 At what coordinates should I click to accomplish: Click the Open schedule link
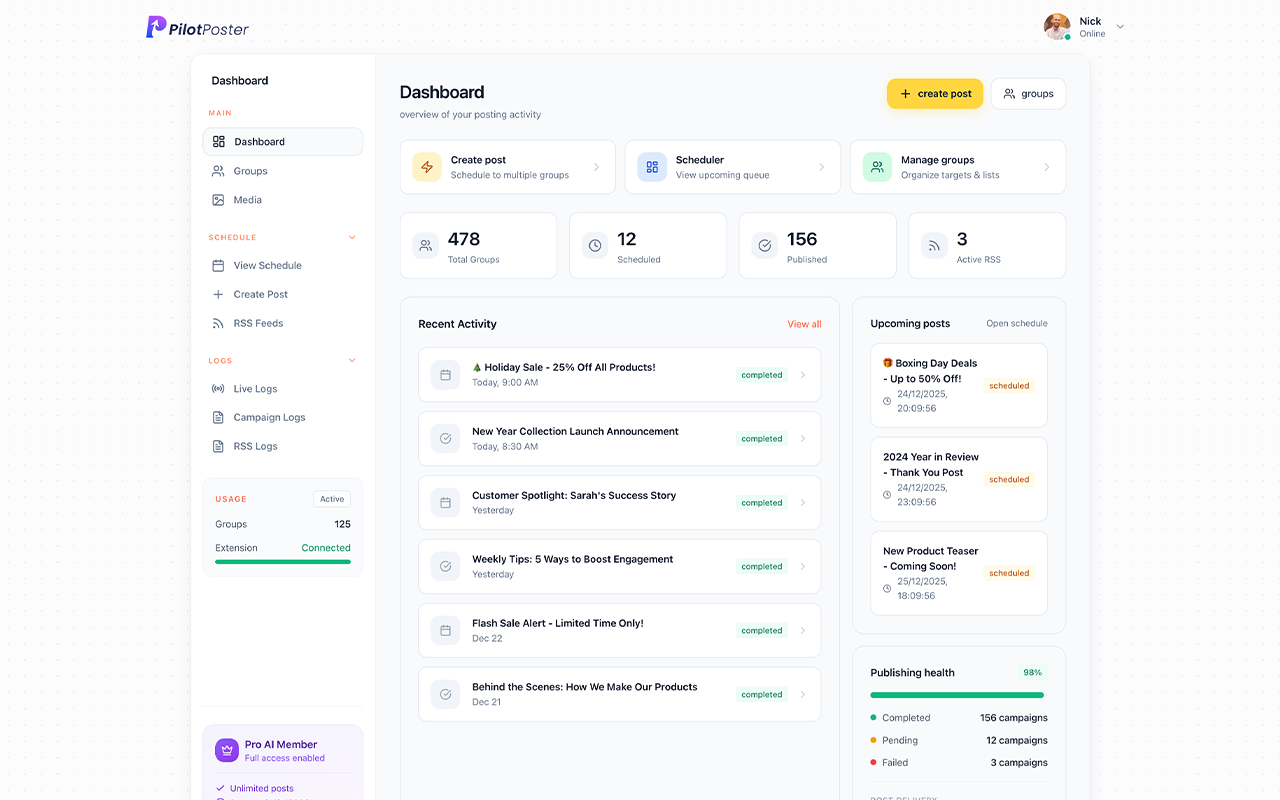point(1017,324)
